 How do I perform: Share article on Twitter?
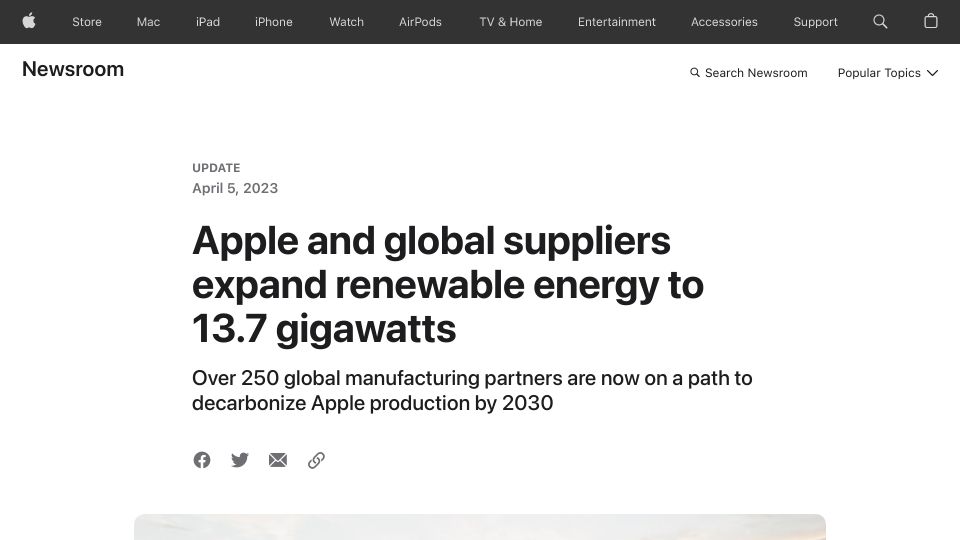coord(240,460)
